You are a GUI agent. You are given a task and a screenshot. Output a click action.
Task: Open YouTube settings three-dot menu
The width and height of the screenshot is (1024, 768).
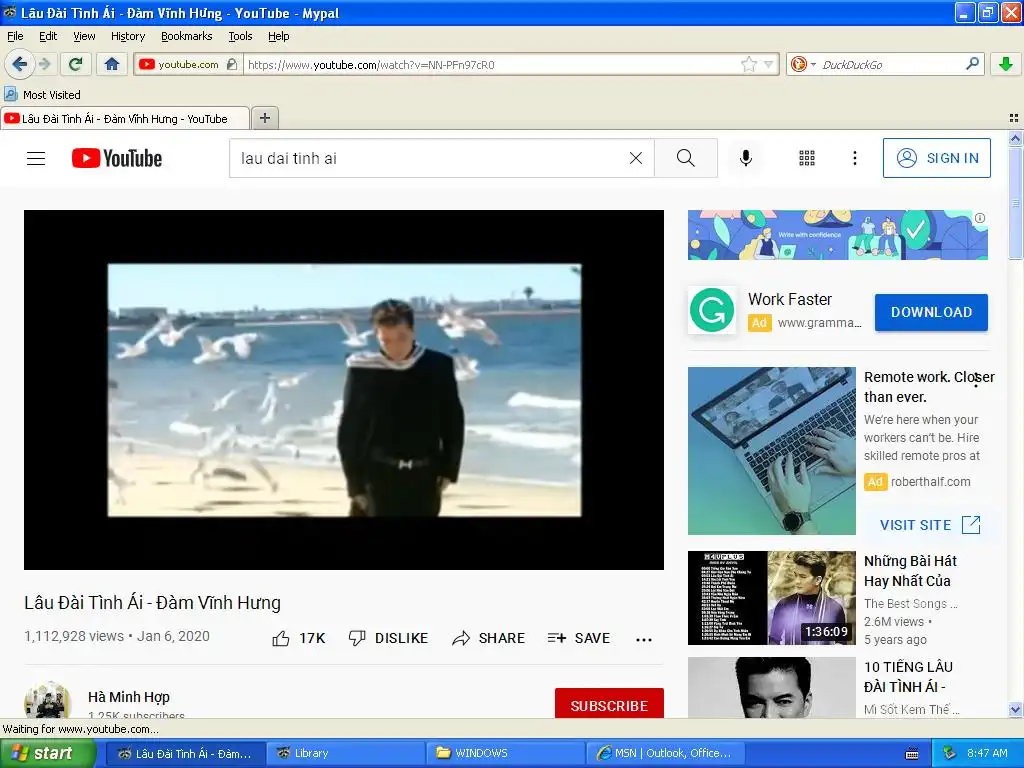point(855,158)
